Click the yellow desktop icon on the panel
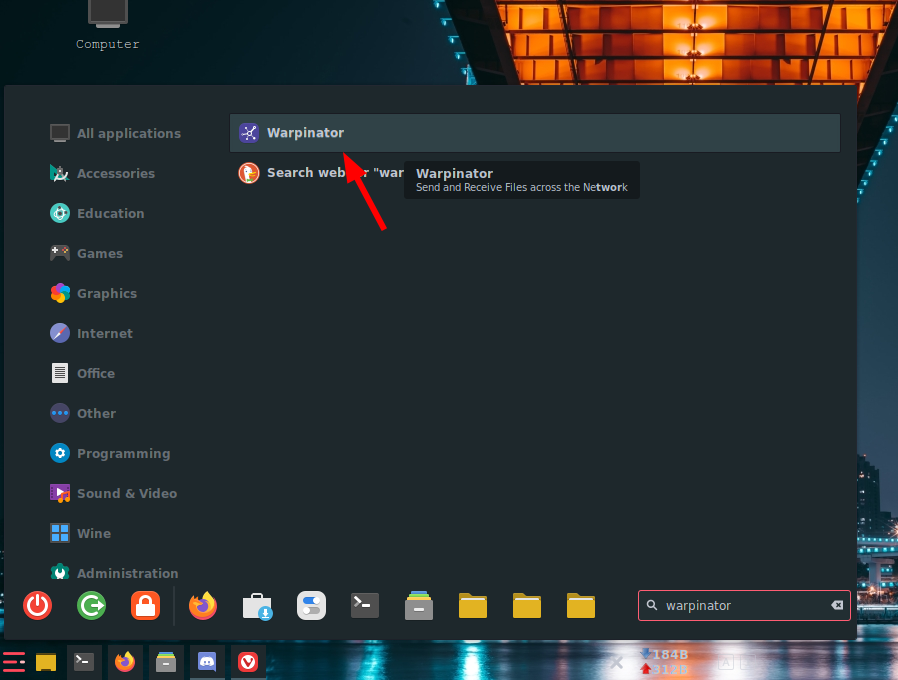Screen dimensions: 898x680 point(46,662)
